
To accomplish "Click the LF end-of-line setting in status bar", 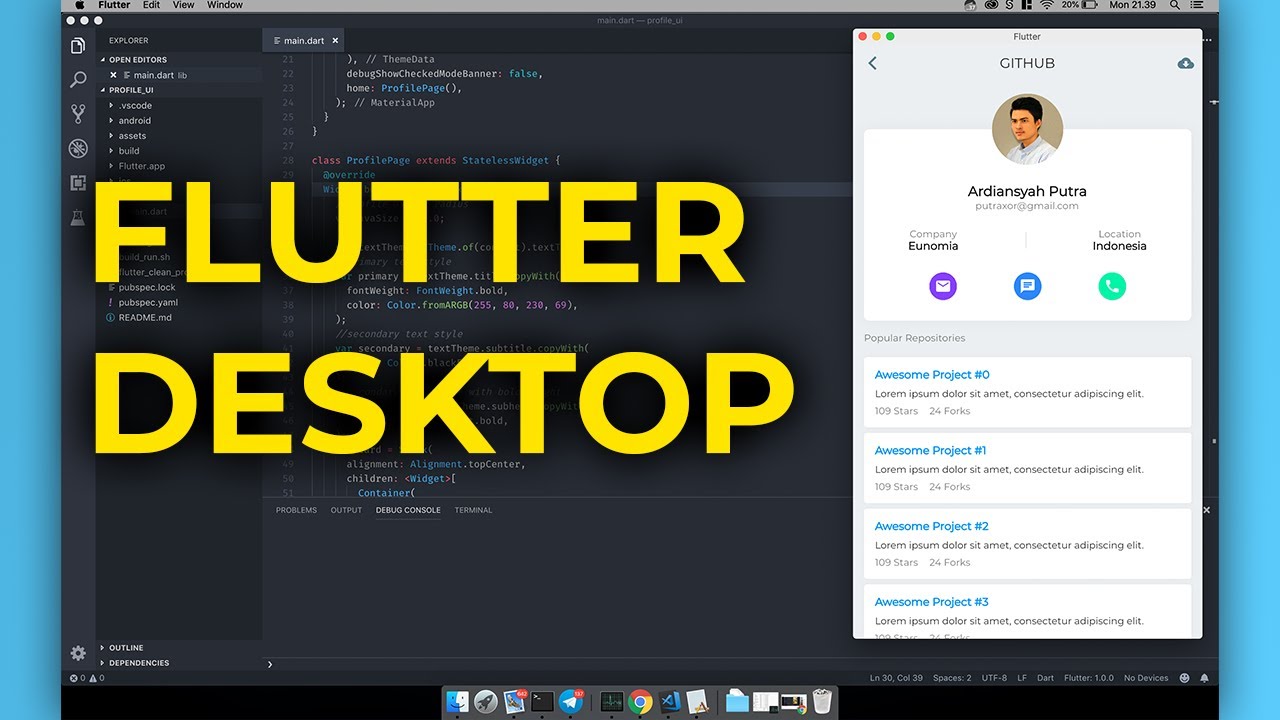I will pyautogui.click(x=1022, y=678).
